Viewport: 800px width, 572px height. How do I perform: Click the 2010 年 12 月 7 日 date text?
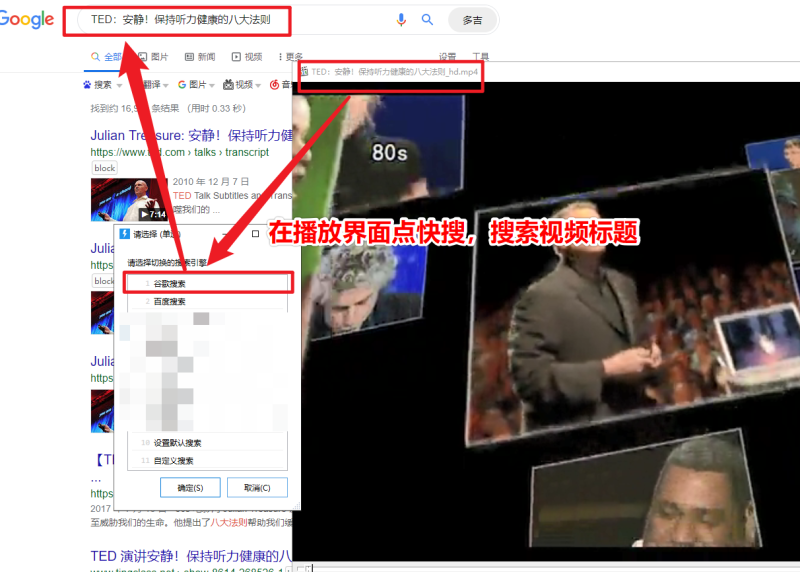point(211,182)
